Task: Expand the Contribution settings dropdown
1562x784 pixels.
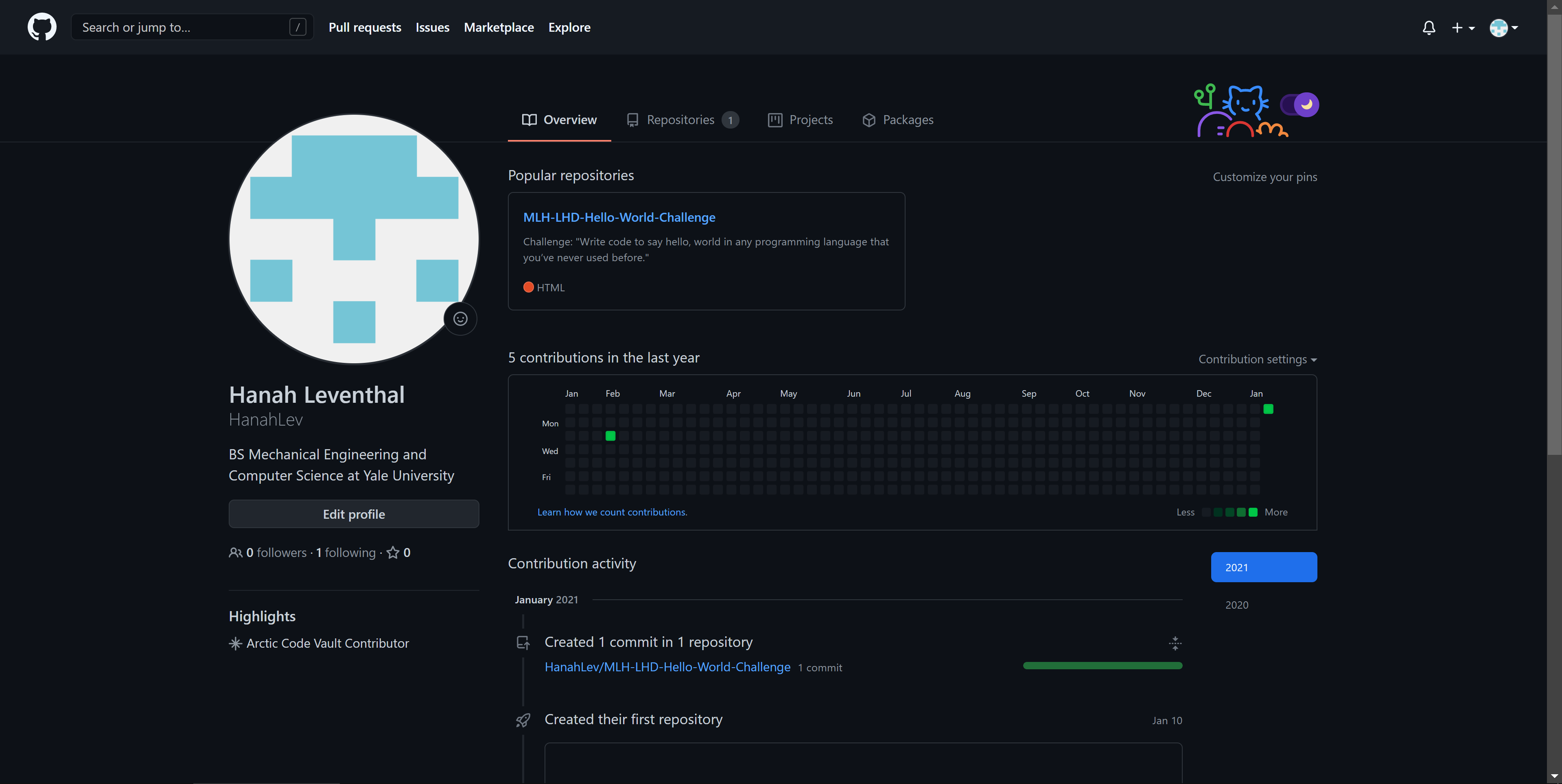Action: [1257, 360]
